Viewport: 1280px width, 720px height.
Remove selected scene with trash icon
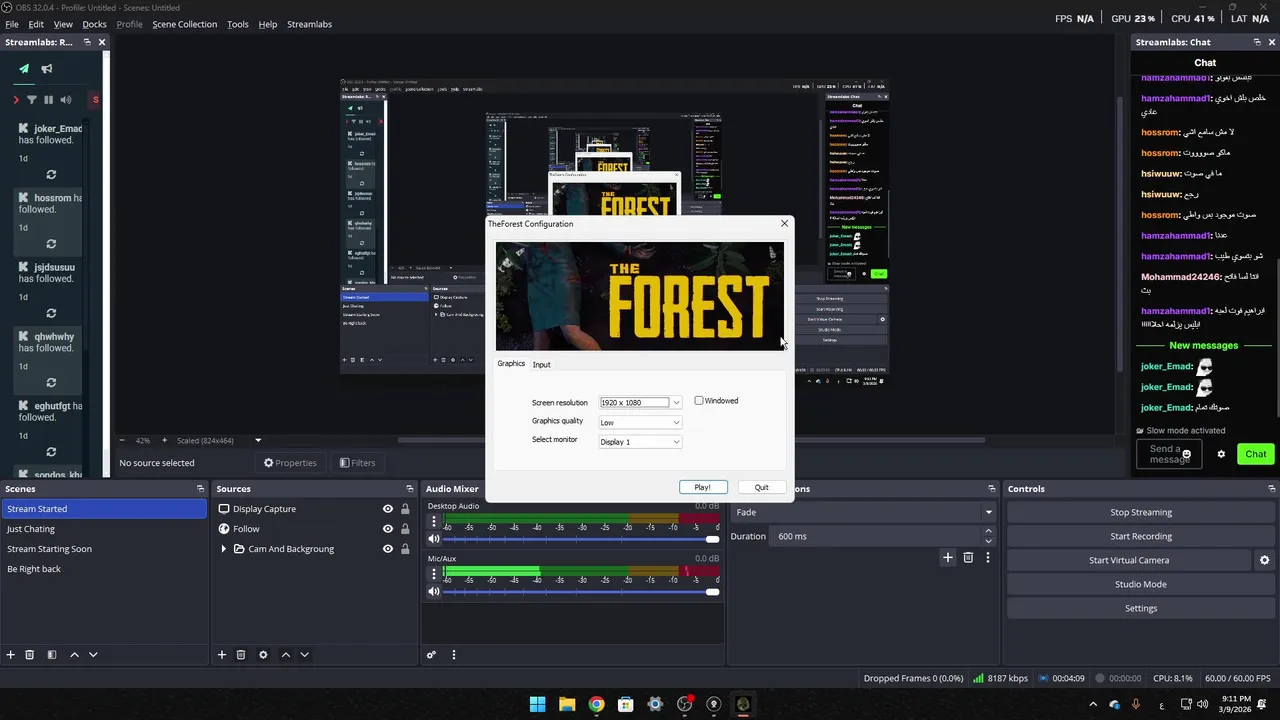coord(30,655)
